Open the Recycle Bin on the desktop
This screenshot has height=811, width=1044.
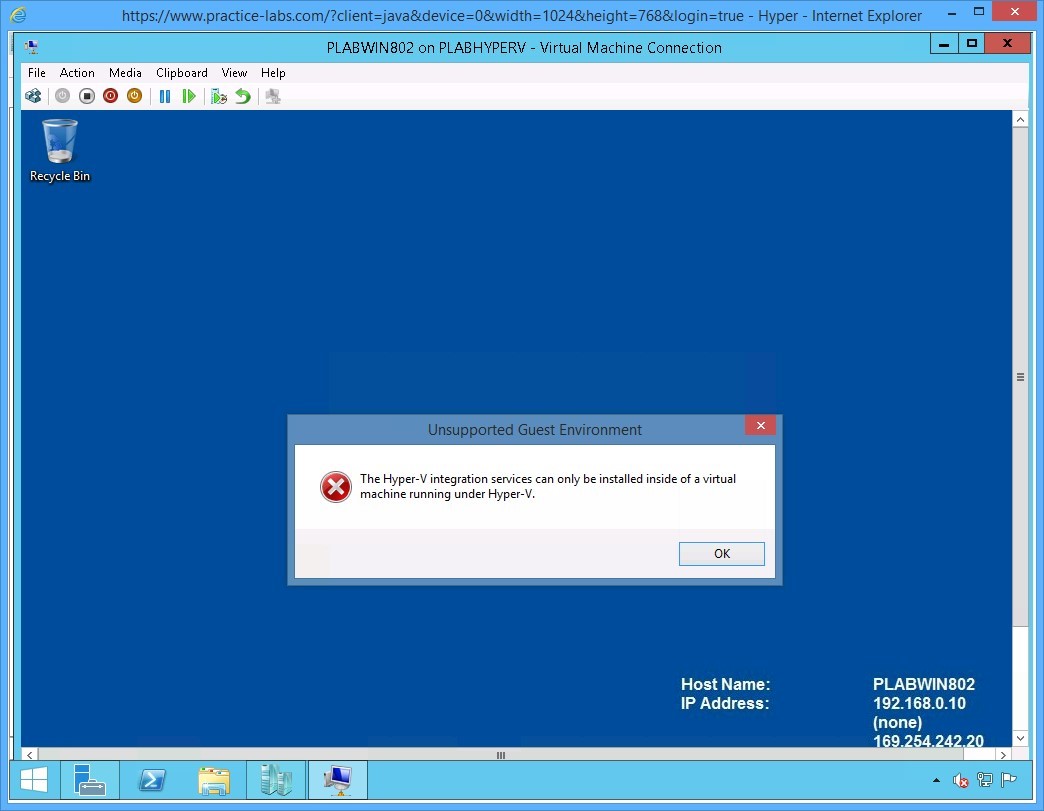tap(58, 140)
